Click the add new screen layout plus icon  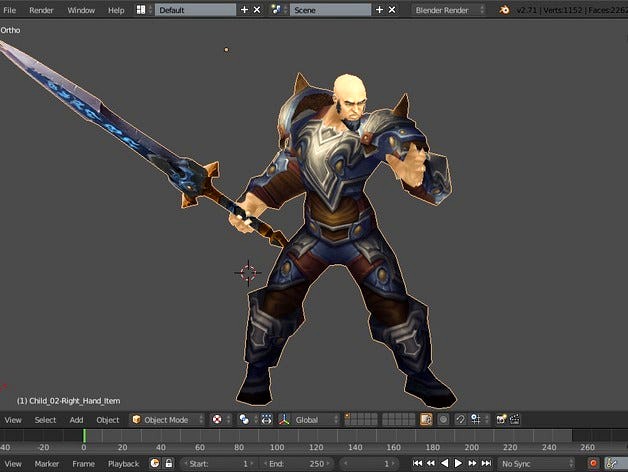[x=244, y=9]
